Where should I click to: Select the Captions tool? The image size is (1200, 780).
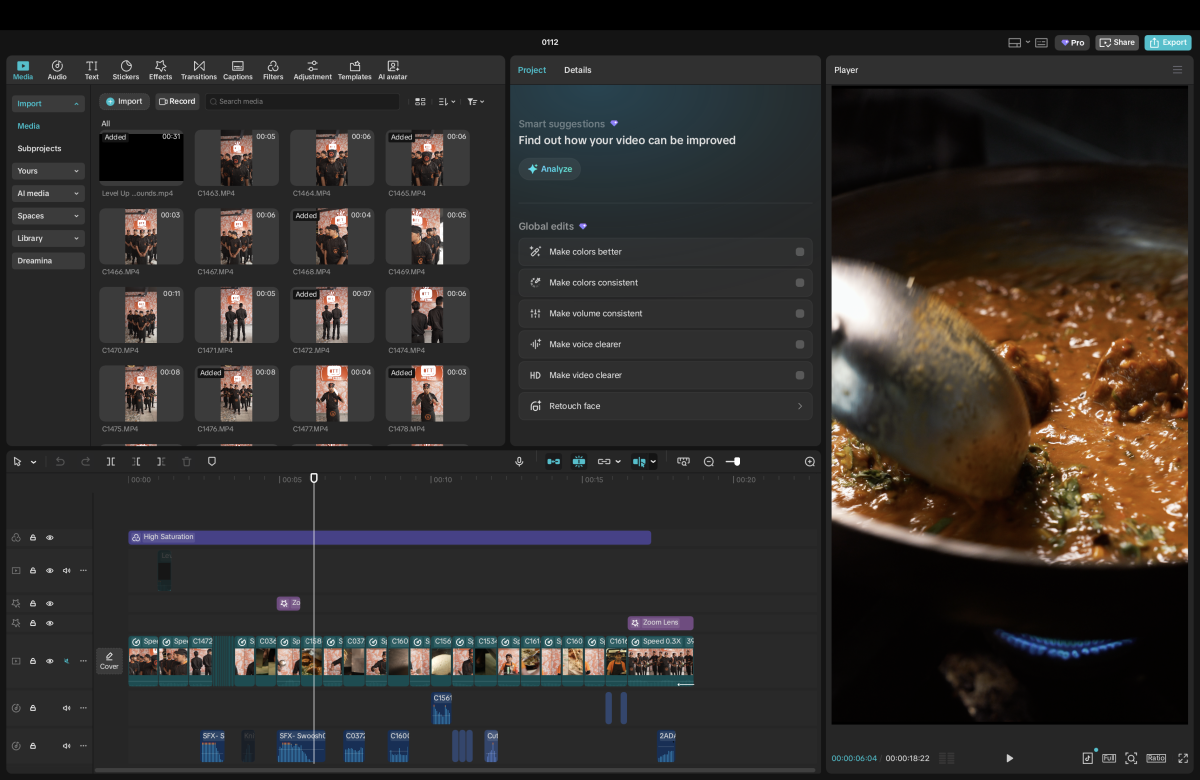pyautogui.click(x=238, y=69)
